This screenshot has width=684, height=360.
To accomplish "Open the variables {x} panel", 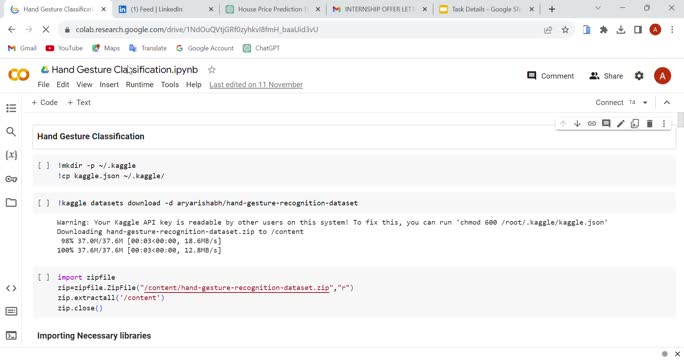I will click(x=11, y=155).
